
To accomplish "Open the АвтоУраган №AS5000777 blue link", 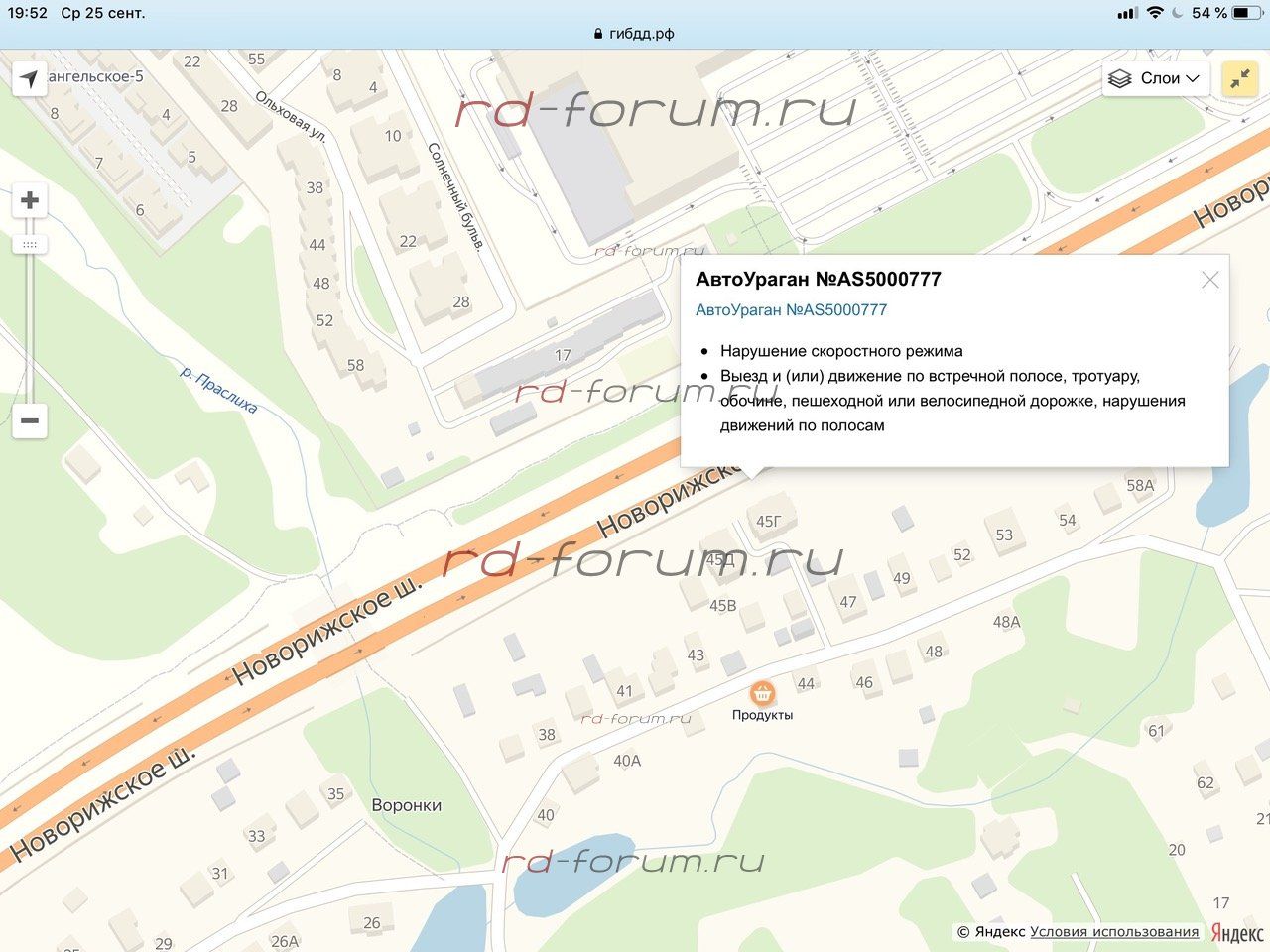I will [791, 309].
